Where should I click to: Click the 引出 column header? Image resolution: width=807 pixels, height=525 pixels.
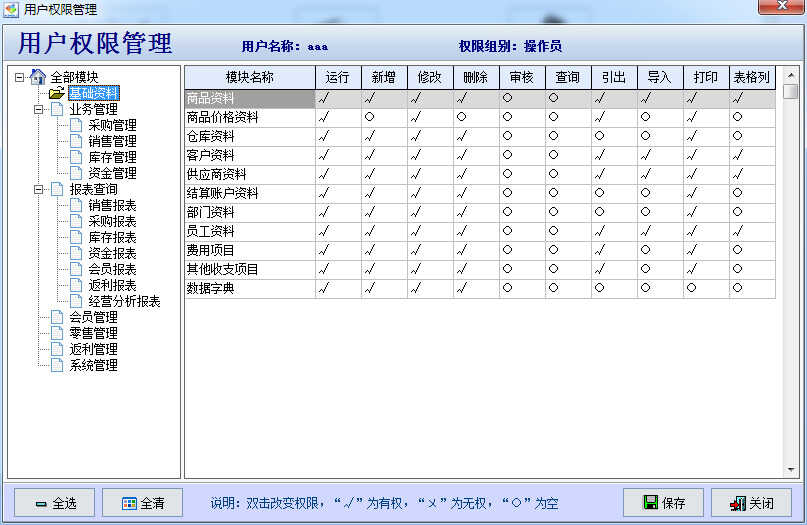pos(615,77)
